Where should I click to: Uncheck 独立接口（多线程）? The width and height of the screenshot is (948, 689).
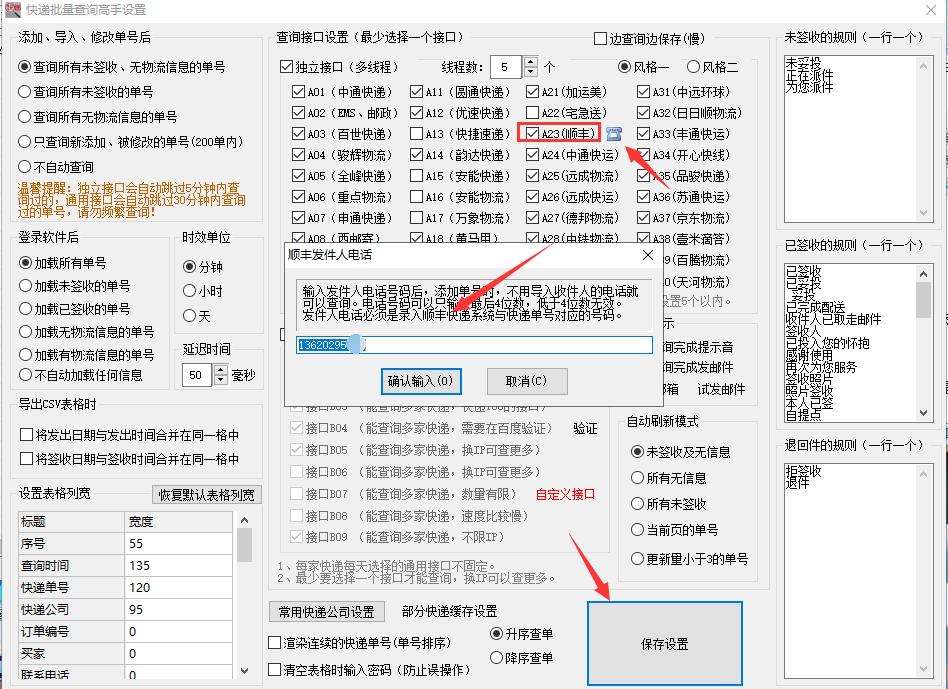[x=286, y=66]
